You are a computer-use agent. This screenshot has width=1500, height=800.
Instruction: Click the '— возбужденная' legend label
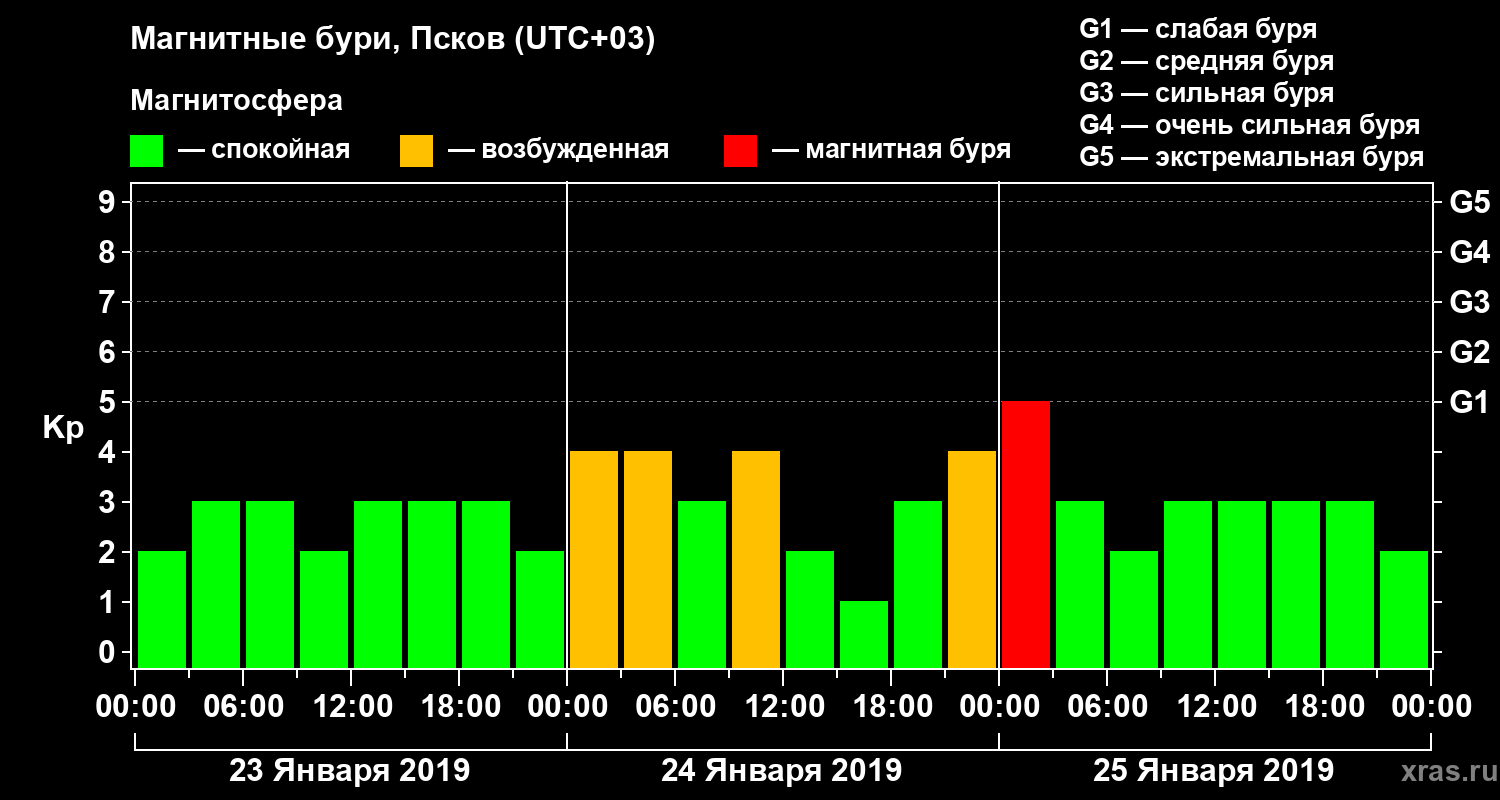[558, 150]
